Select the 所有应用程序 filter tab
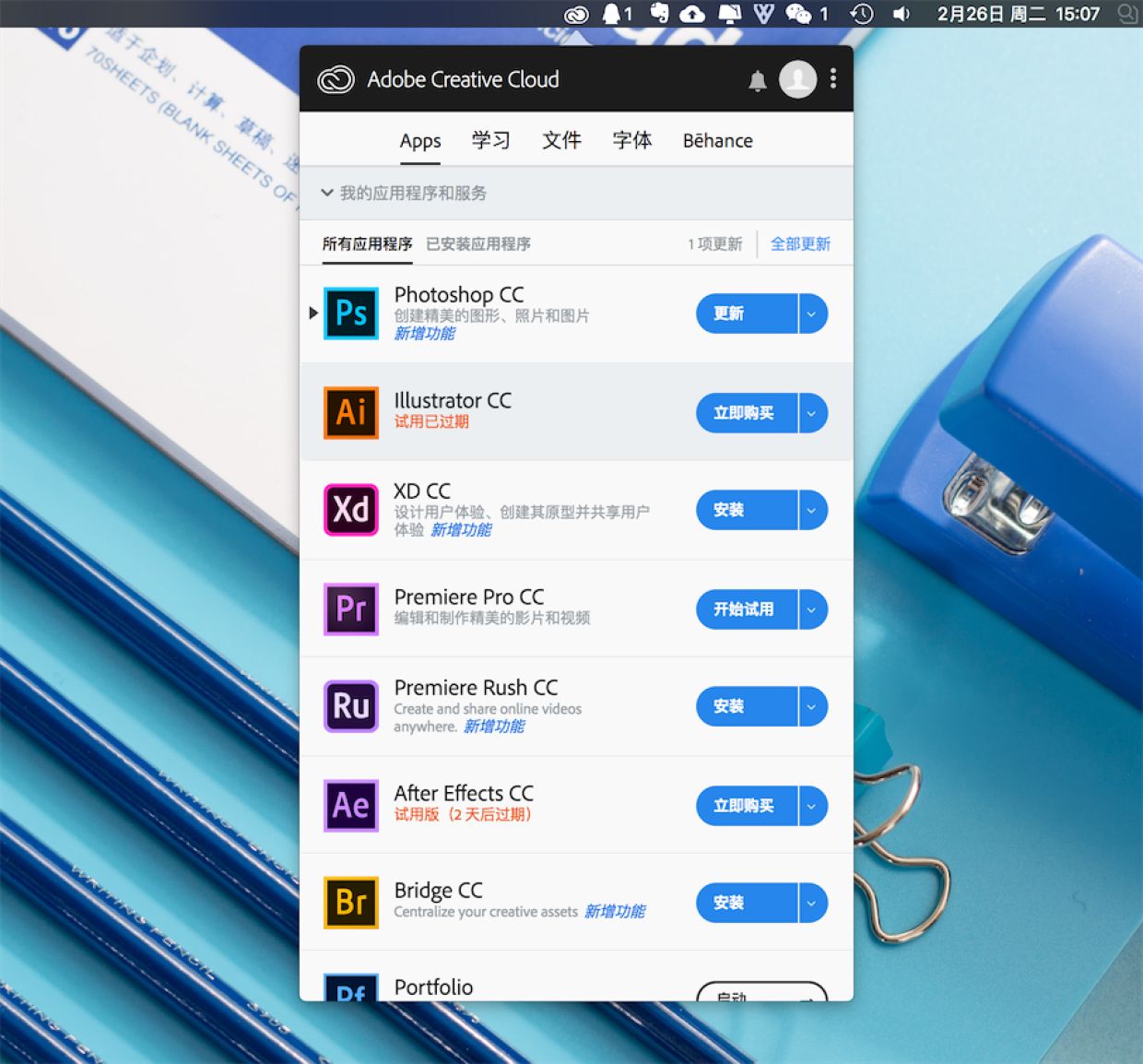The width and height of the screenshot is (1143, 1064). click(367, 243)
